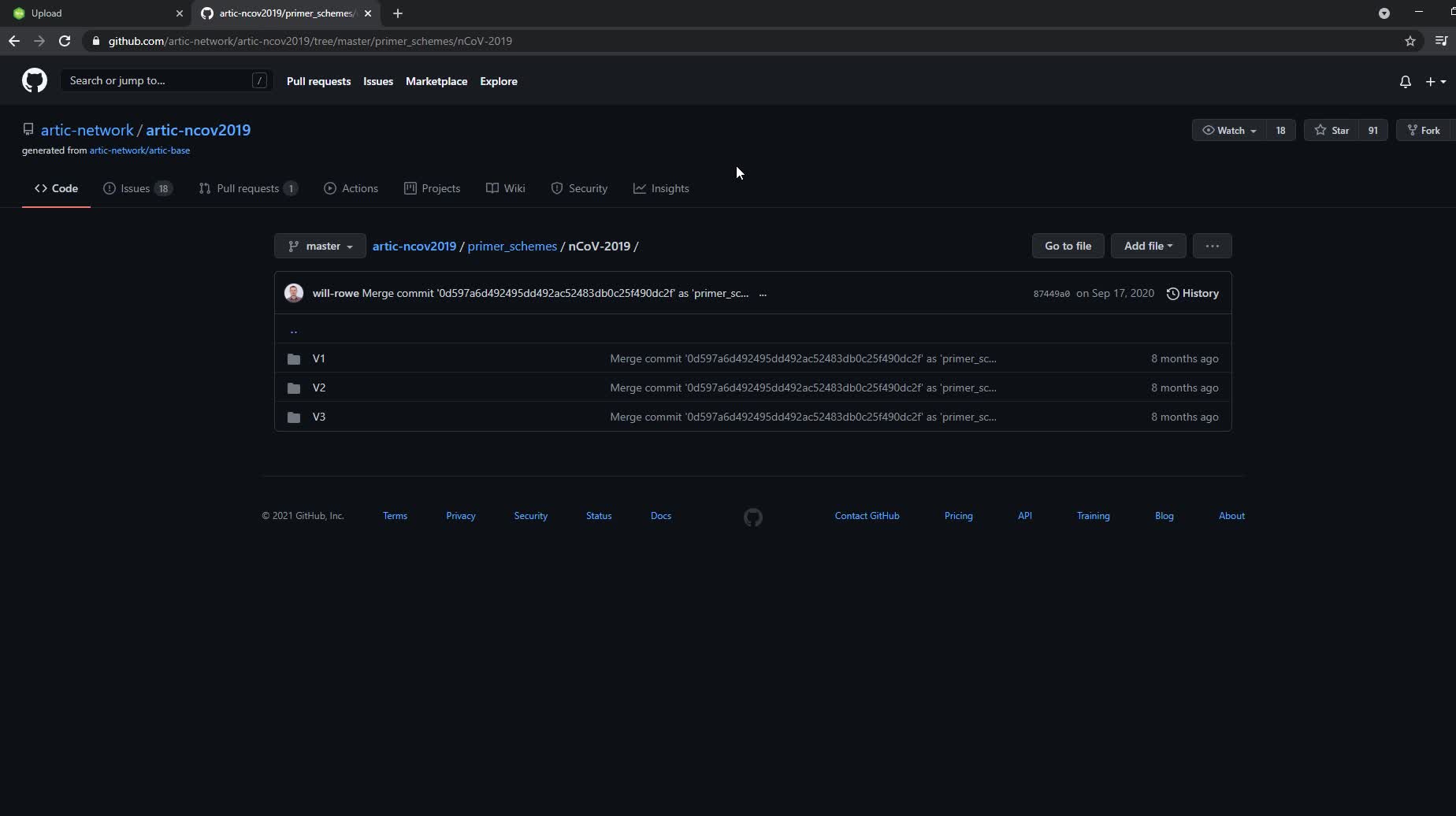
Task: Click will-rowe's avatar in the commit row
Action: (294, 293)
